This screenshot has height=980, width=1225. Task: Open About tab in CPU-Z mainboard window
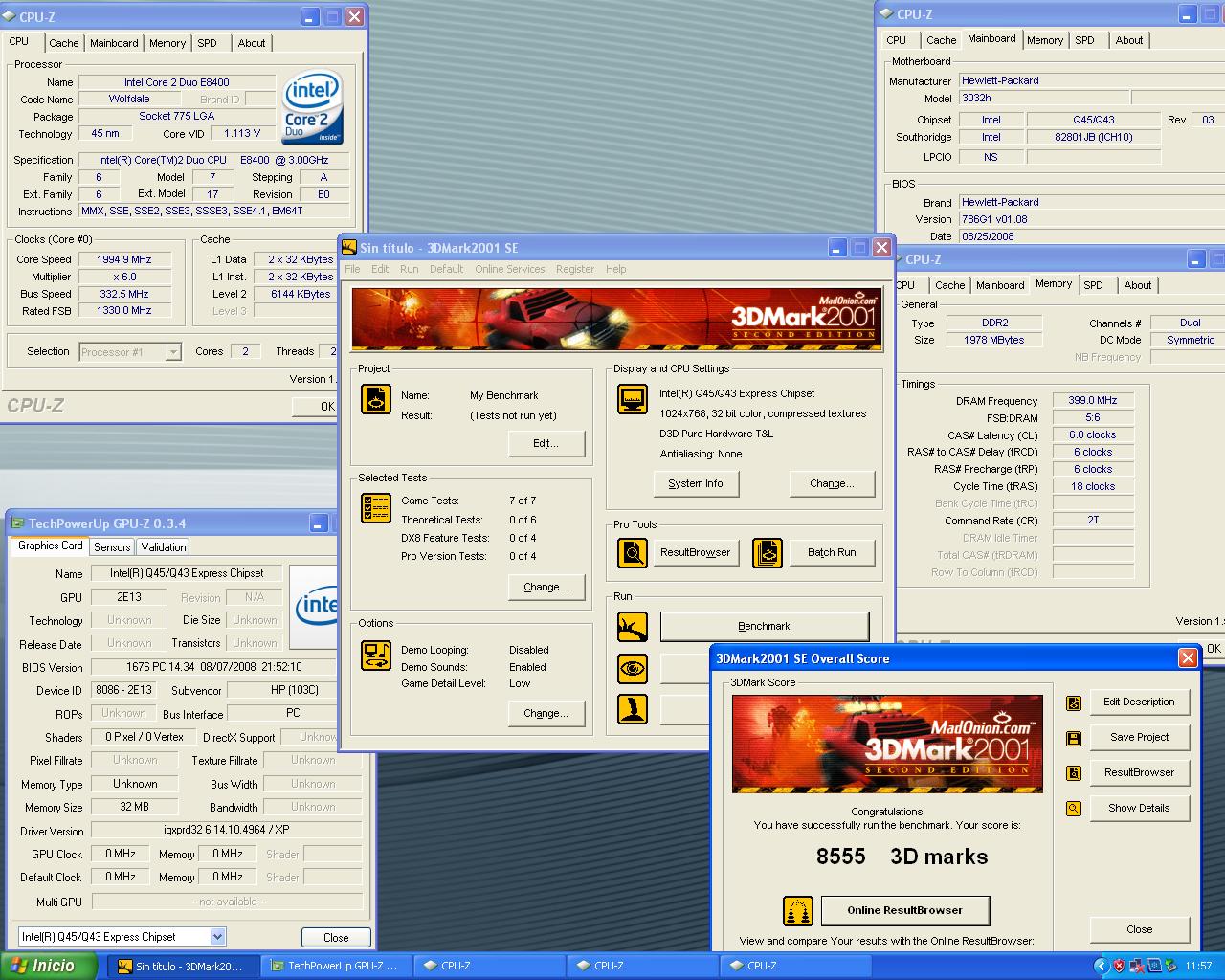tap(1129, 40)
